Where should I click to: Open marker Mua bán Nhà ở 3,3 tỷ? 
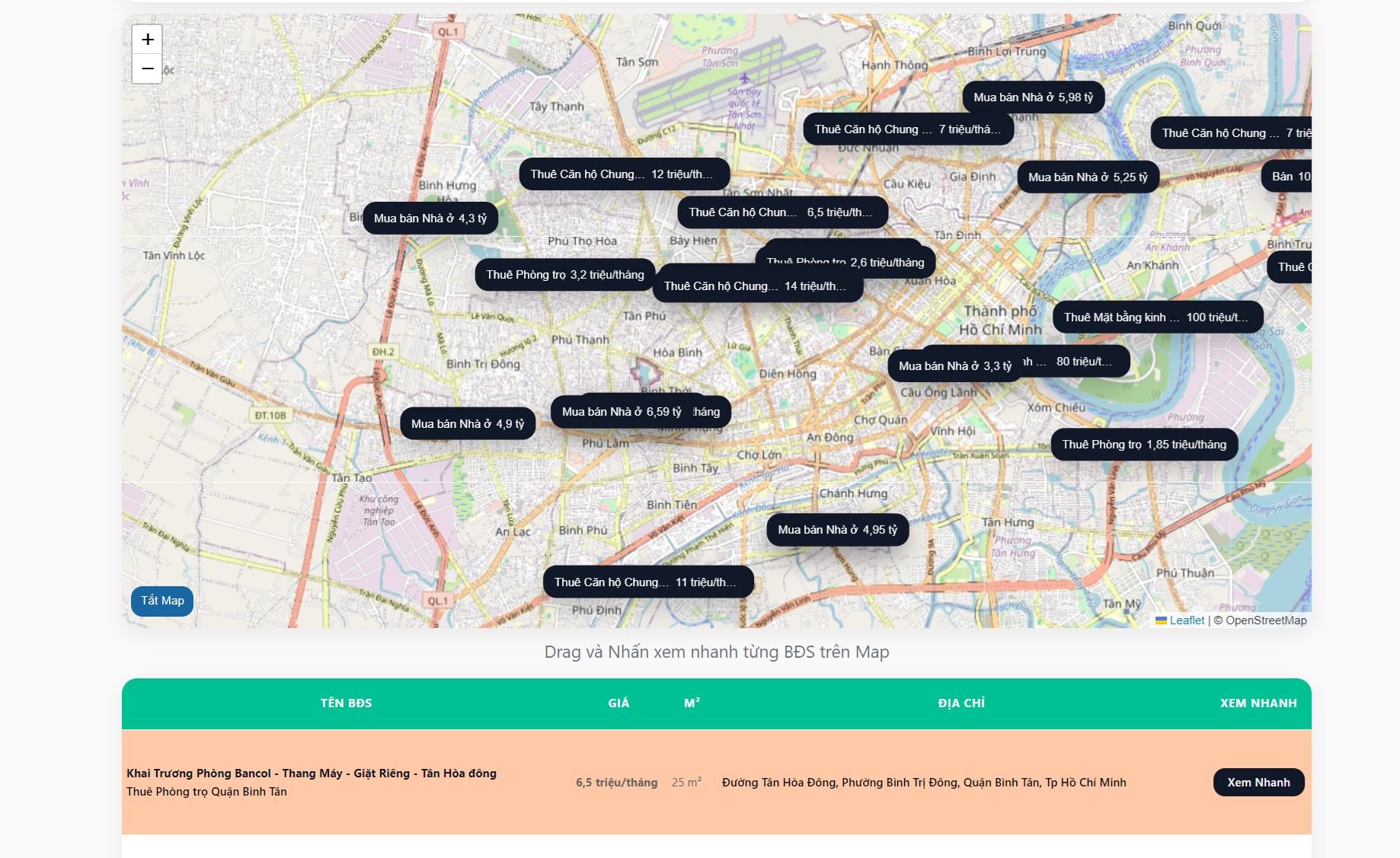click(955, 366)
